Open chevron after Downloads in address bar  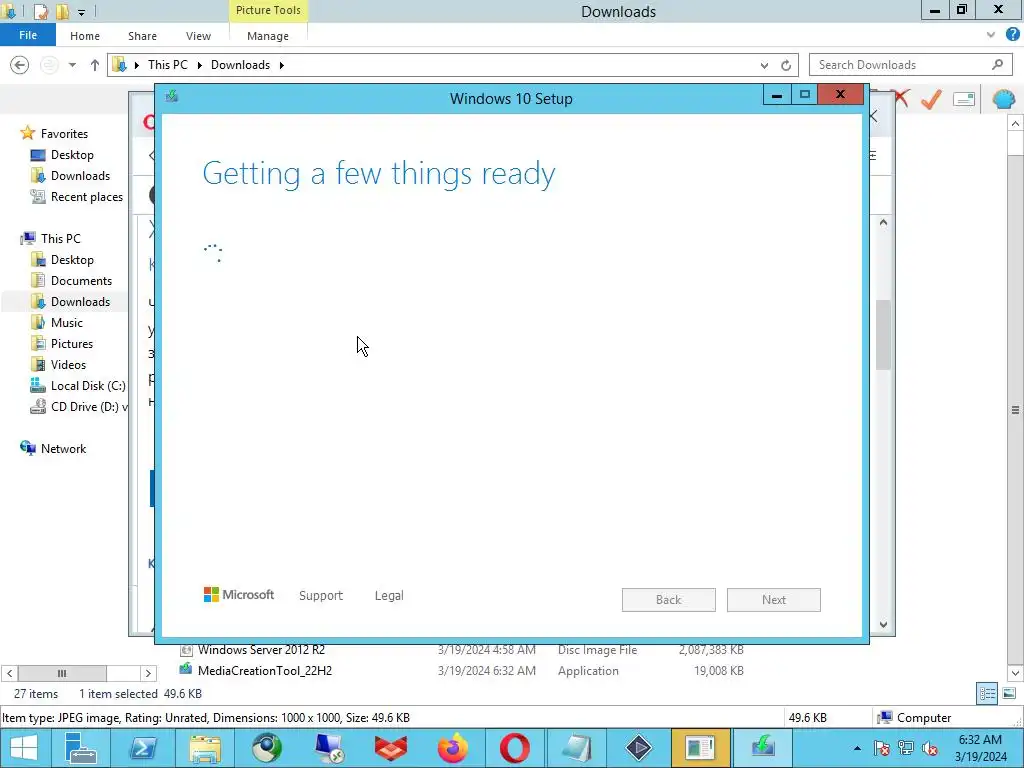[x=281, y=65]
